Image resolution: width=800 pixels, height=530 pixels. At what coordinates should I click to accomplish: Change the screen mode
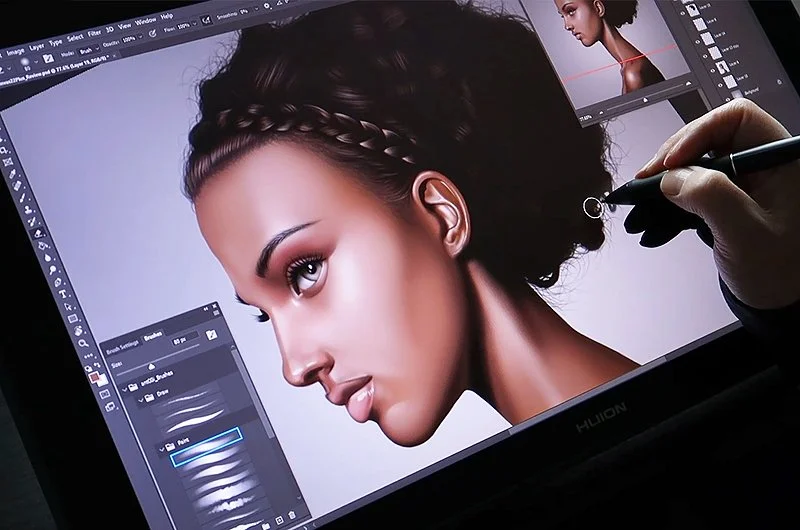(110, 407)
